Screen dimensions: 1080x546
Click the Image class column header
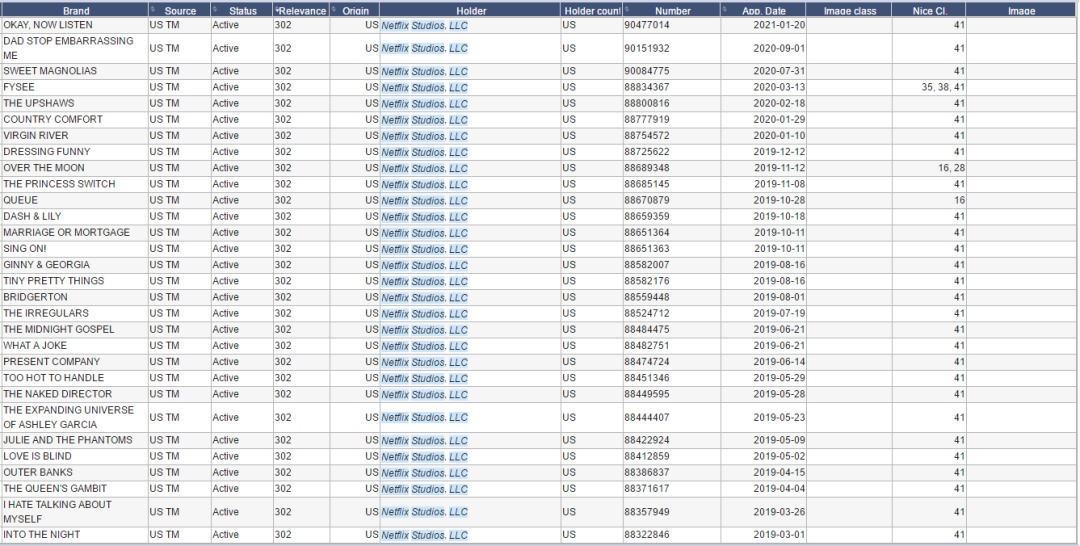pyautogui.click(x=849, y=10)
